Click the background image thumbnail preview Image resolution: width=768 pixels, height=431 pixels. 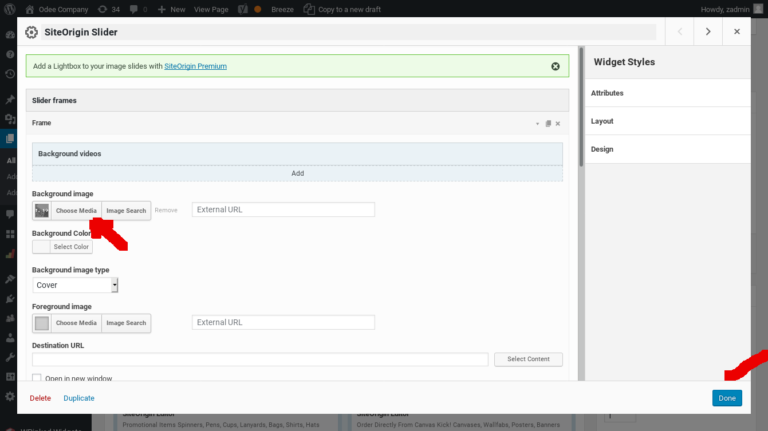click(x=41, y=210)
